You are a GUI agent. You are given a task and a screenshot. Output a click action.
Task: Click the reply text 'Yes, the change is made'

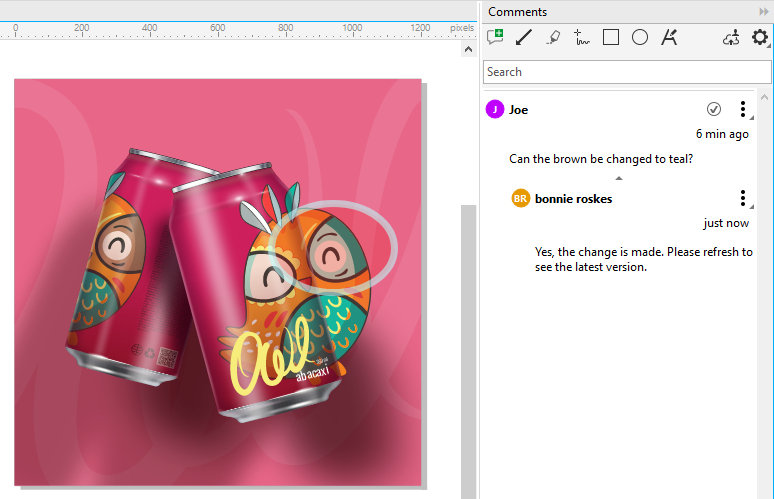coord(598,252)
